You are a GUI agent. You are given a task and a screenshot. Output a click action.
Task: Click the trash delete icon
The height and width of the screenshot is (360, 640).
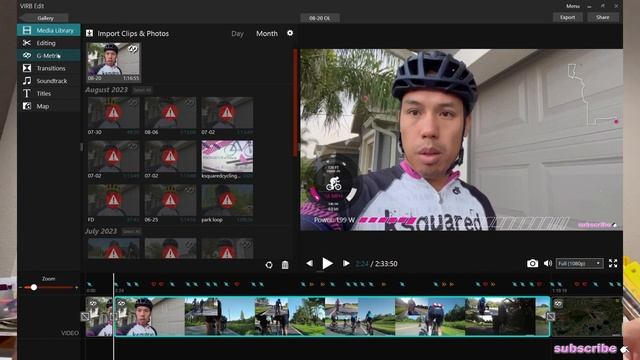(285, 265)
